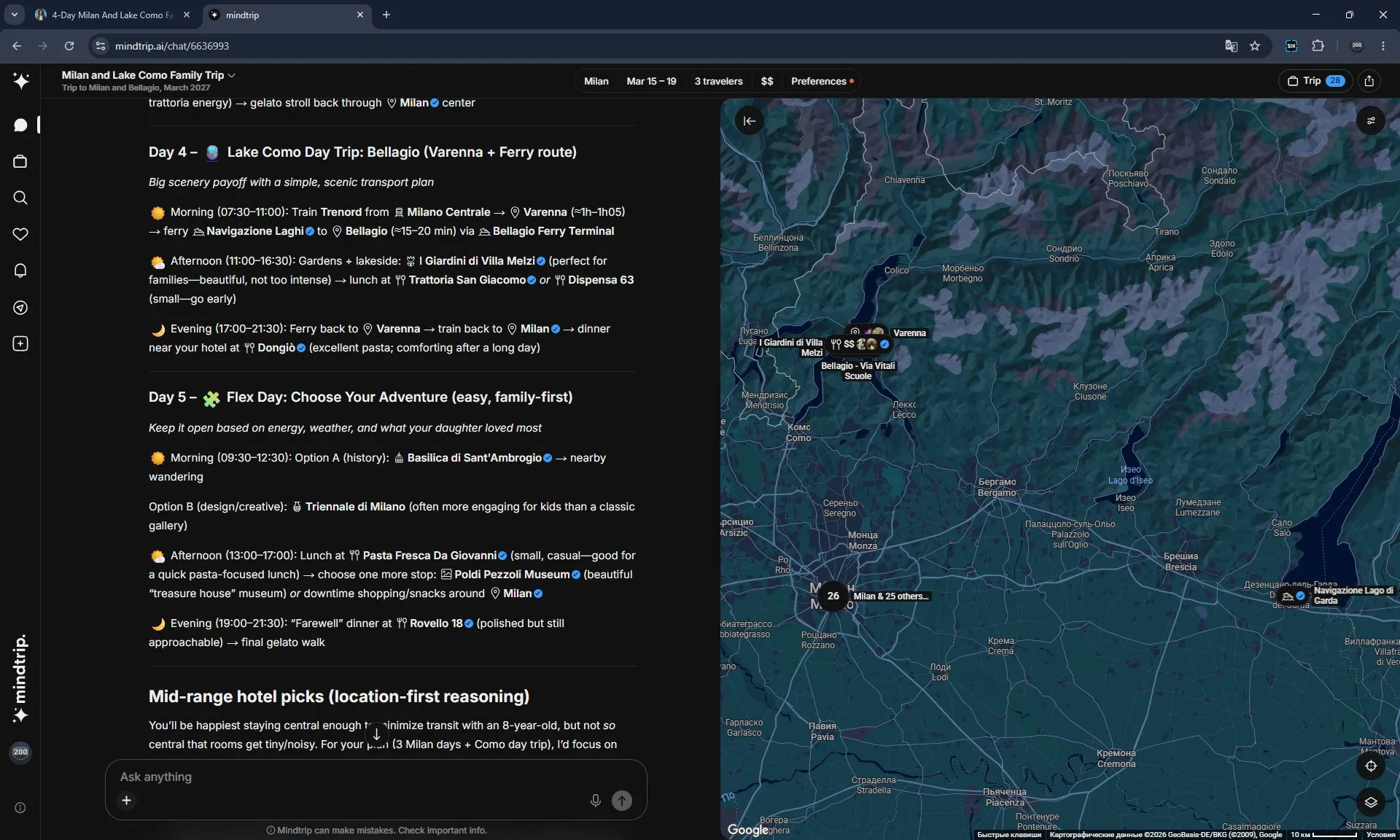This screenshot has width=1400, height=840.
Task: Bookmark page with the star icon
Action: (x=1255, y=46)
